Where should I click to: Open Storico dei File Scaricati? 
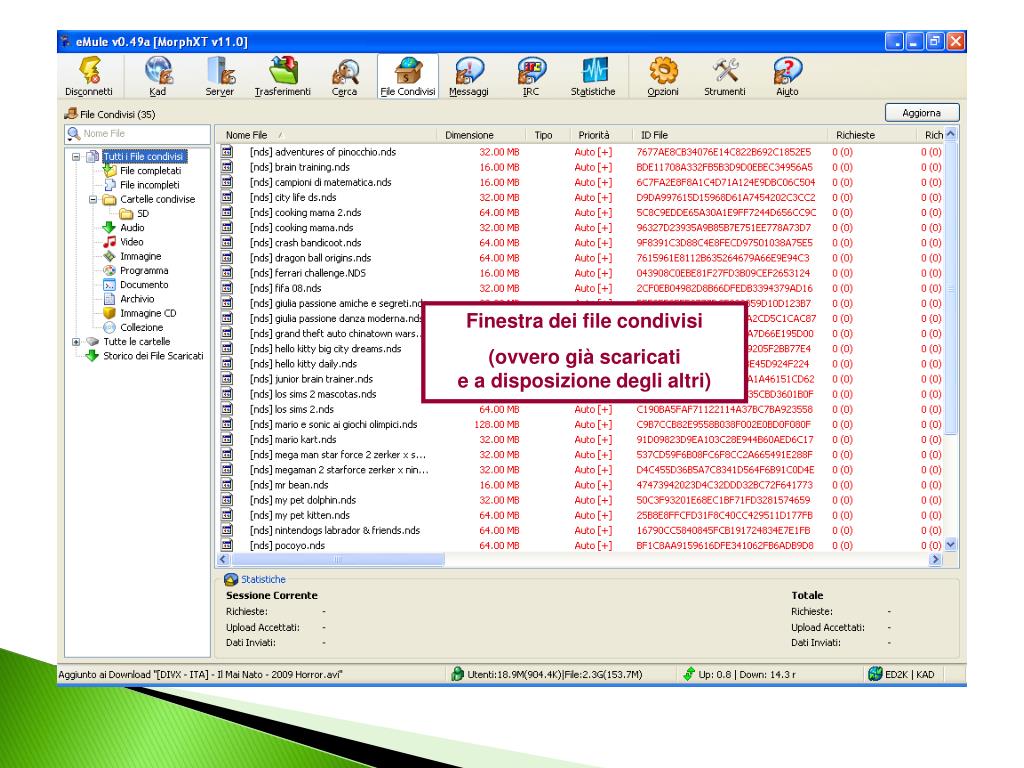coord(153,356)
